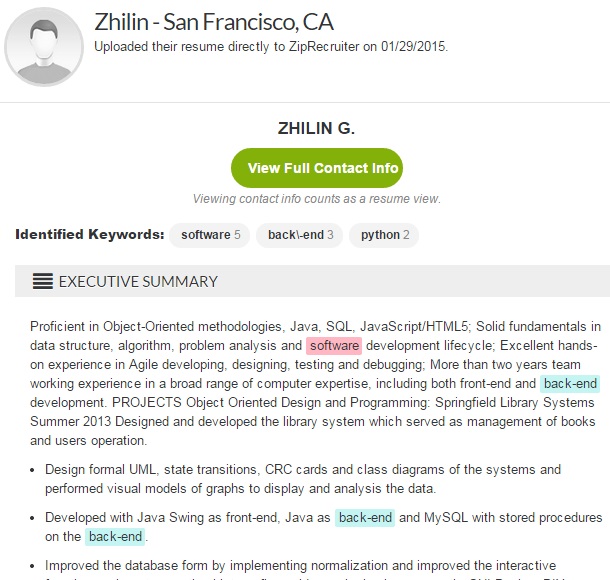
Task: Click the Proficient in Object-Oriented summary paragraph
Action: pyautogui.click(x=316, y=384)
